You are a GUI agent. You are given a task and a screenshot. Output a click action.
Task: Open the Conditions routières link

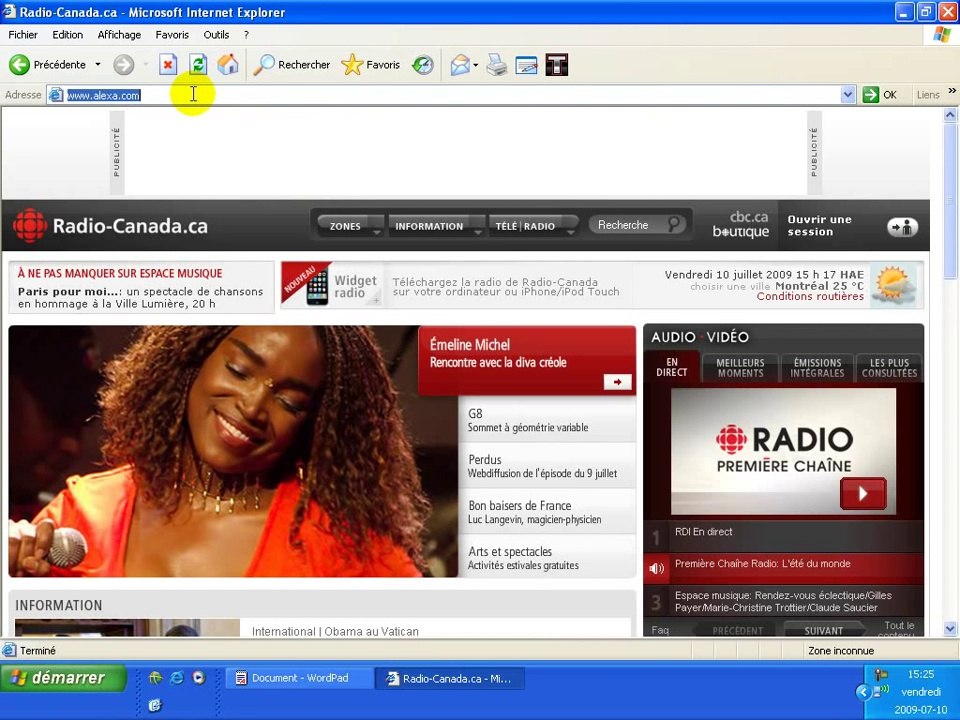click(810, 296)
